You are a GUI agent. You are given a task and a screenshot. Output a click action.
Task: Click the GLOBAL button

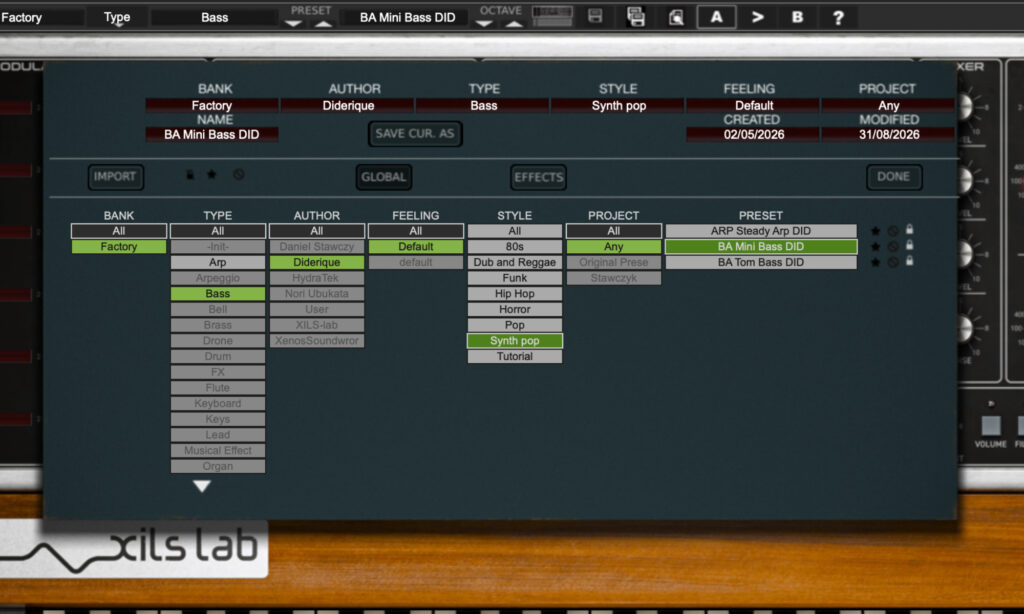[x=383, y=176]
